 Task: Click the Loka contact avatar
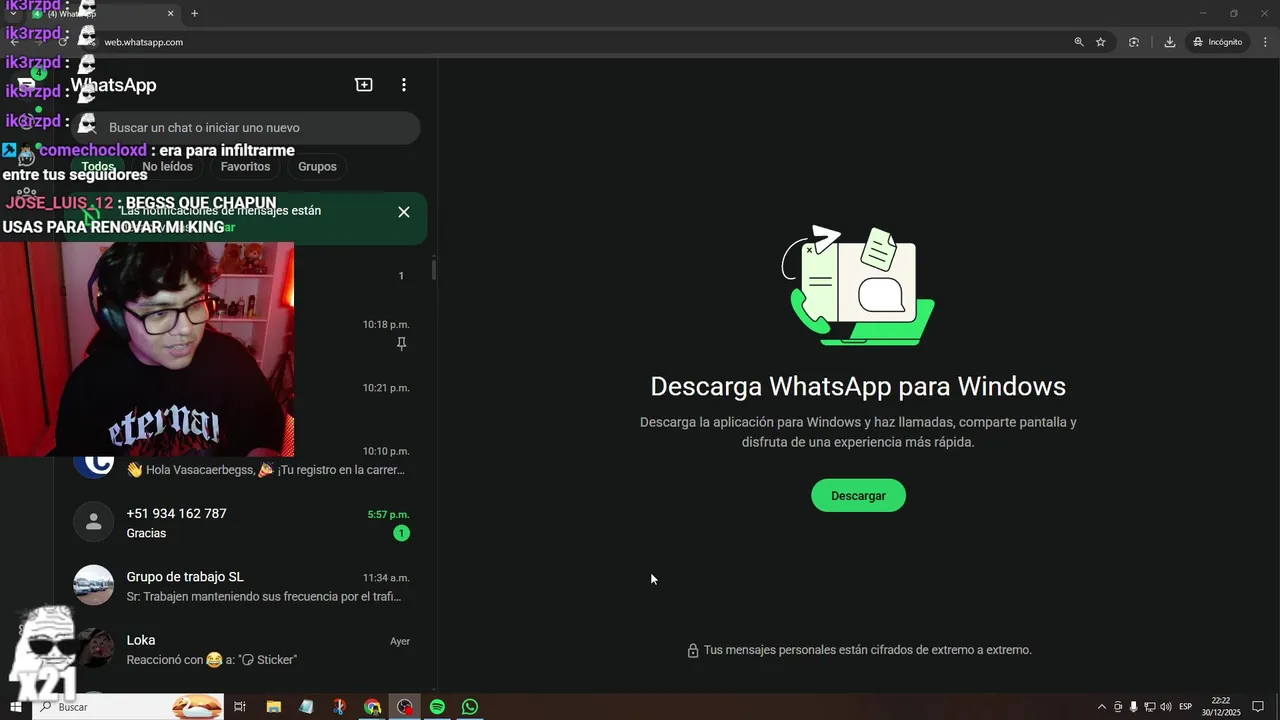point(94,648)
